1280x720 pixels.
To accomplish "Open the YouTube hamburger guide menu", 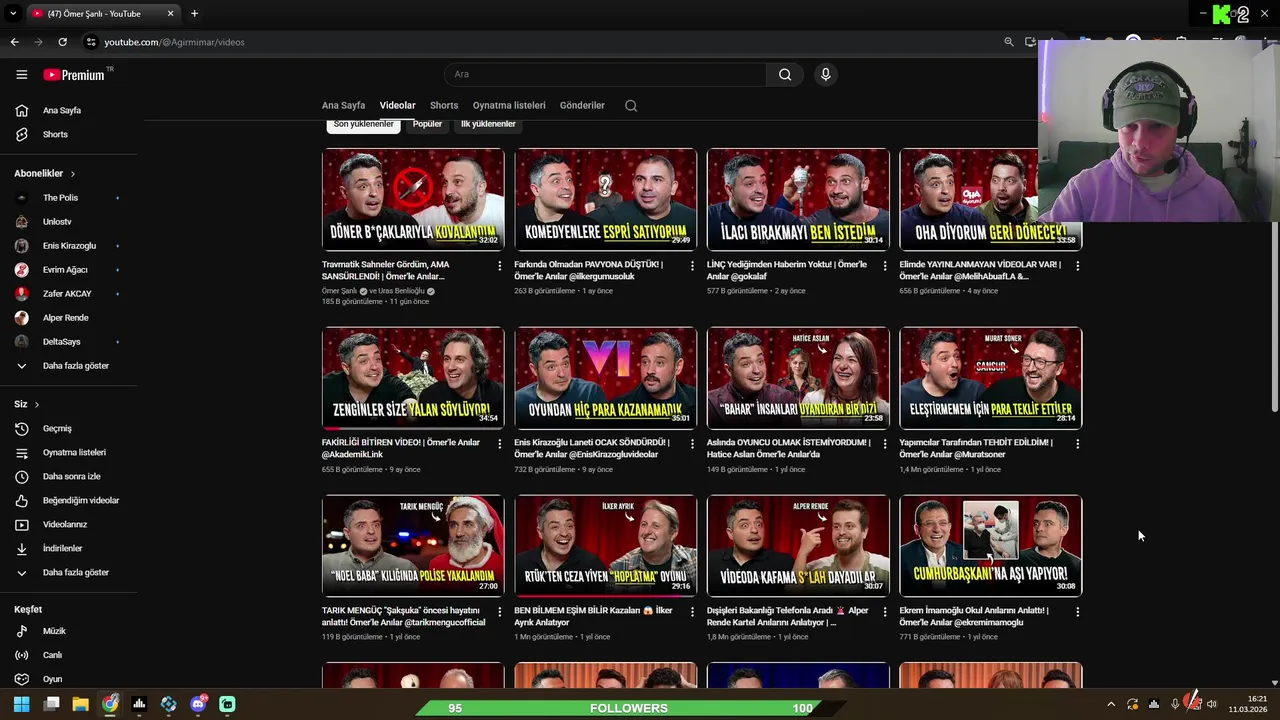I will pyautogui.click(x=21, y=74).
